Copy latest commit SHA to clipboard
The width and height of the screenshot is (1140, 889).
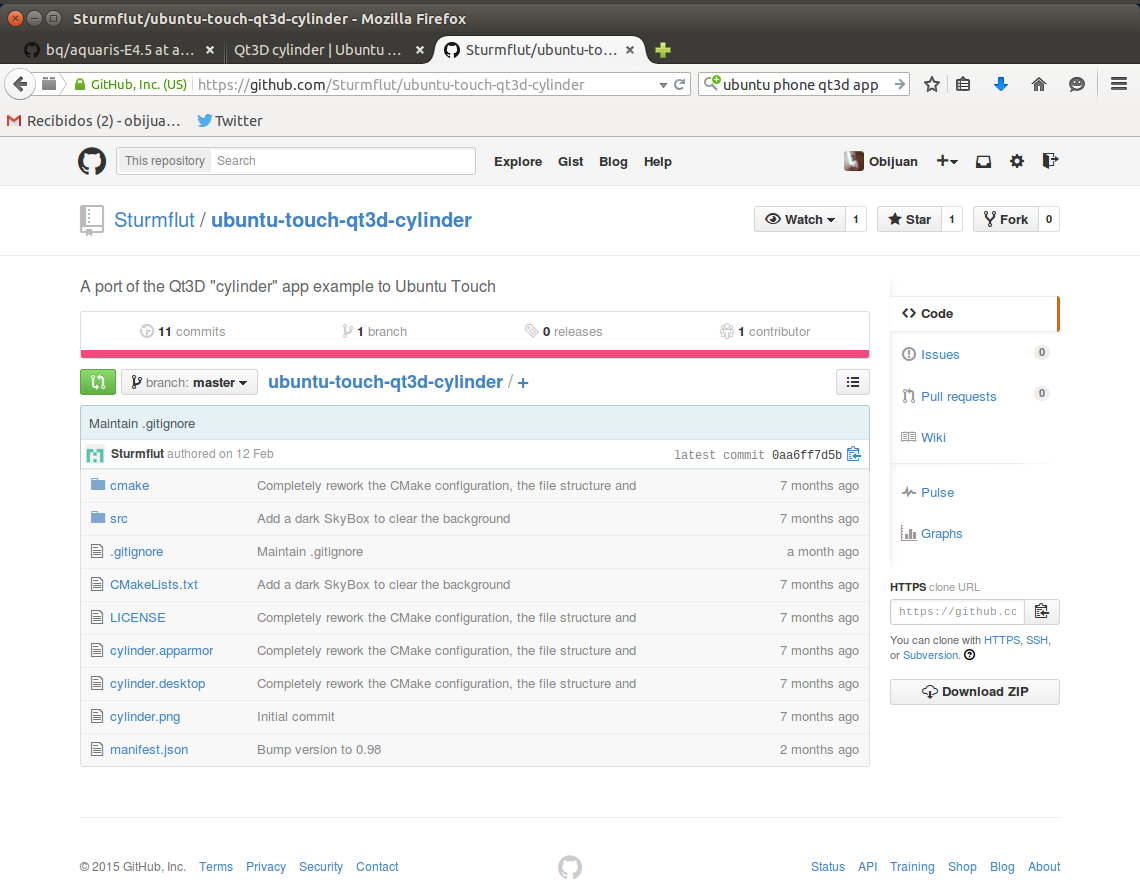[x=853, y=454]
